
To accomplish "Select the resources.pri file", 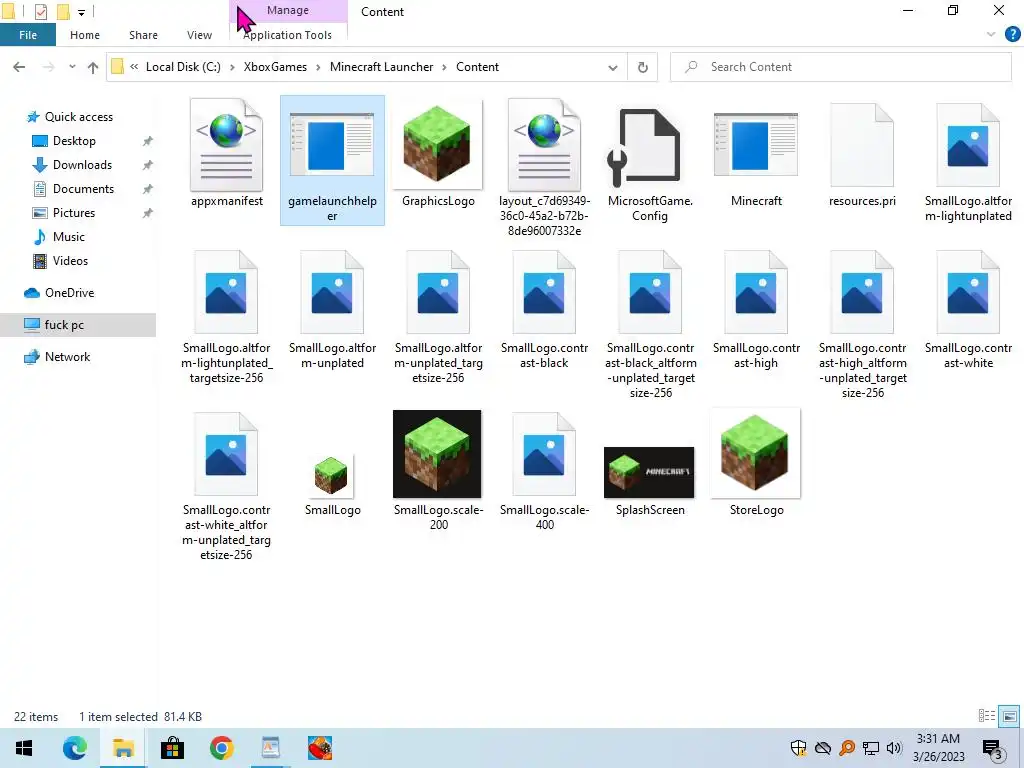I will 862,154.
